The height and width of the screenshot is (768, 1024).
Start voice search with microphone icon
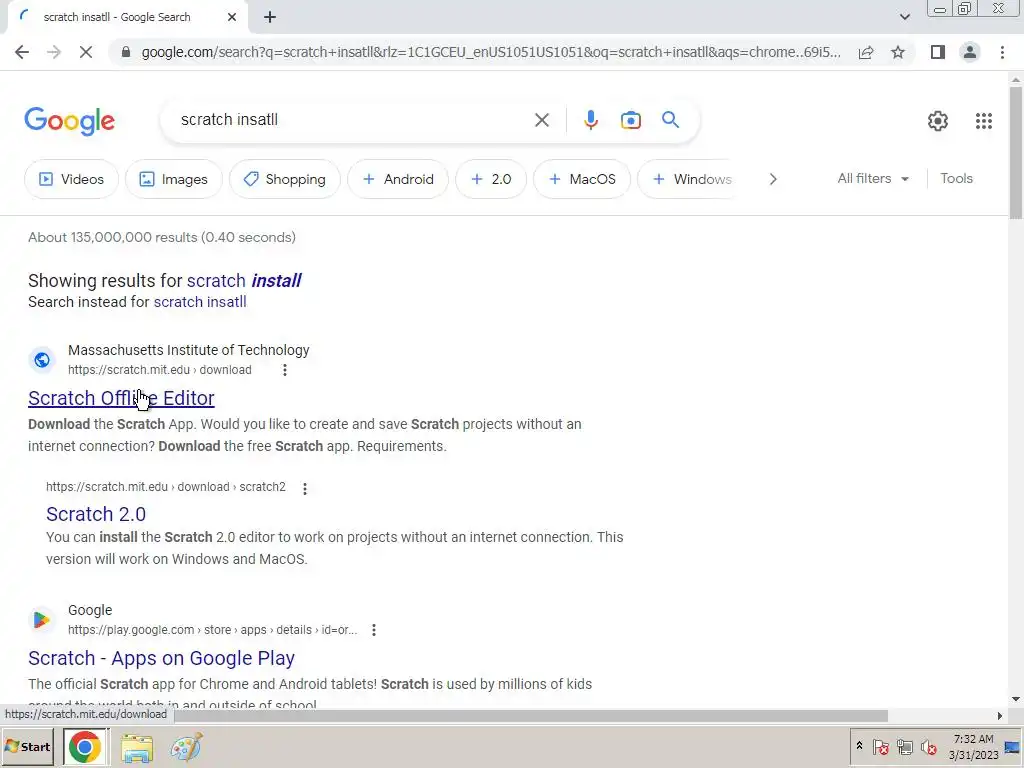click(x=590, y=120)
